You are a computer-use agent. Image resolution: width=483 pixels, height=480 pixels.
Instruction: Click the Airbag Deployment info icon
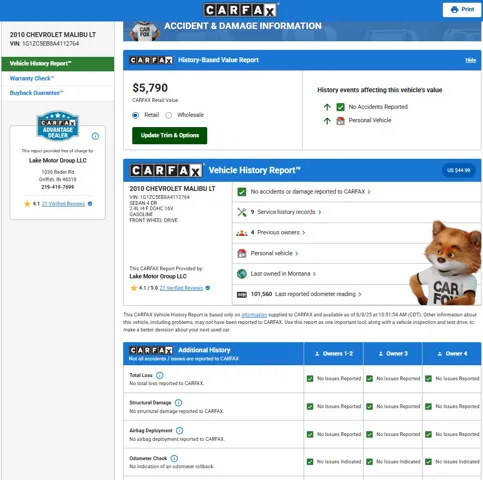pyautogui.click(x=179, y=431)
